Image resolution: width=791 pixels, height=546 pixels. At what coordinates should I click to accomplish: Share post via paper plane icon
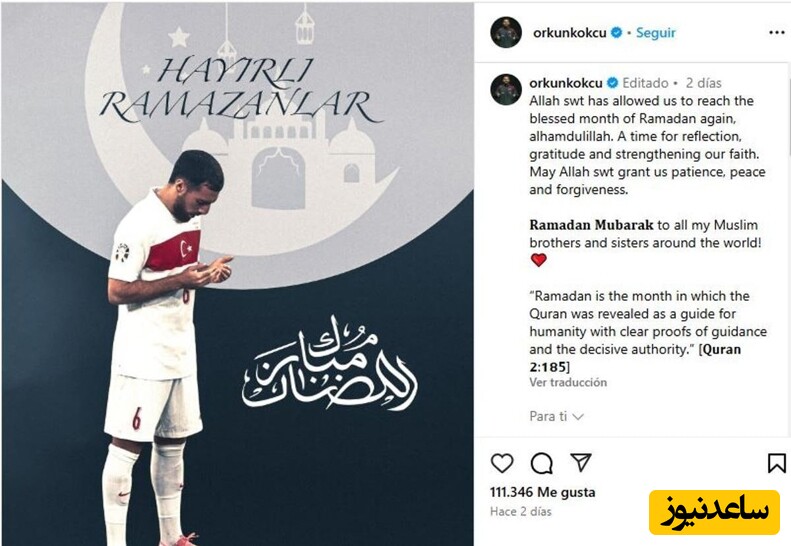click(x=581, y=462)
